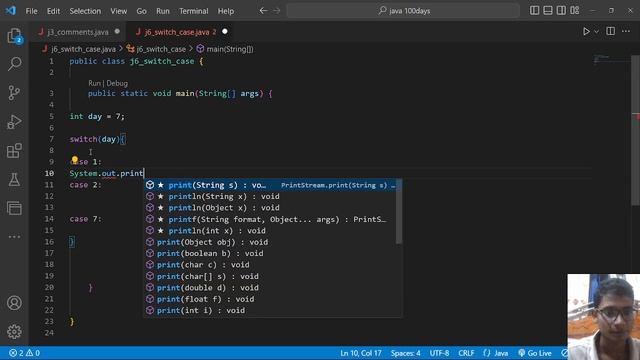Click the lightbulb quick-fix icon on line 9
The height and width of the screenshot is (360, 640).
(75, 160)
